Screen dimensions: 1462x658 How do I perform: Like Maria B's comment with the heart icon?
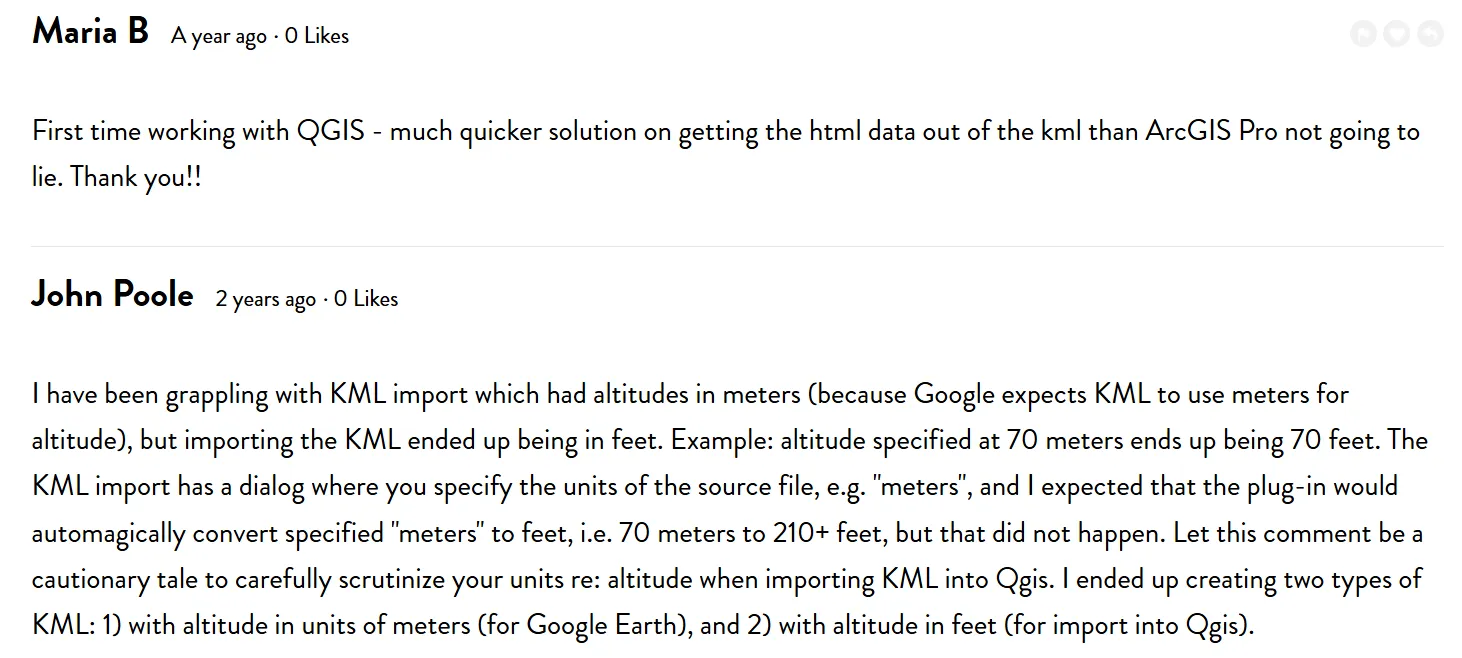1397,34
